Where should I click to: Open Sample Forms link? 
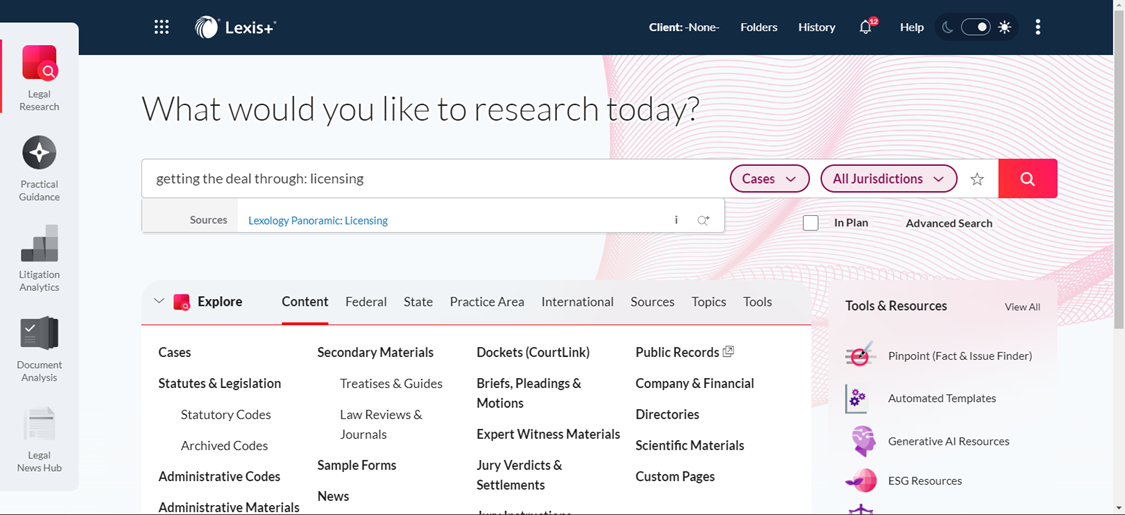(357, 466)
